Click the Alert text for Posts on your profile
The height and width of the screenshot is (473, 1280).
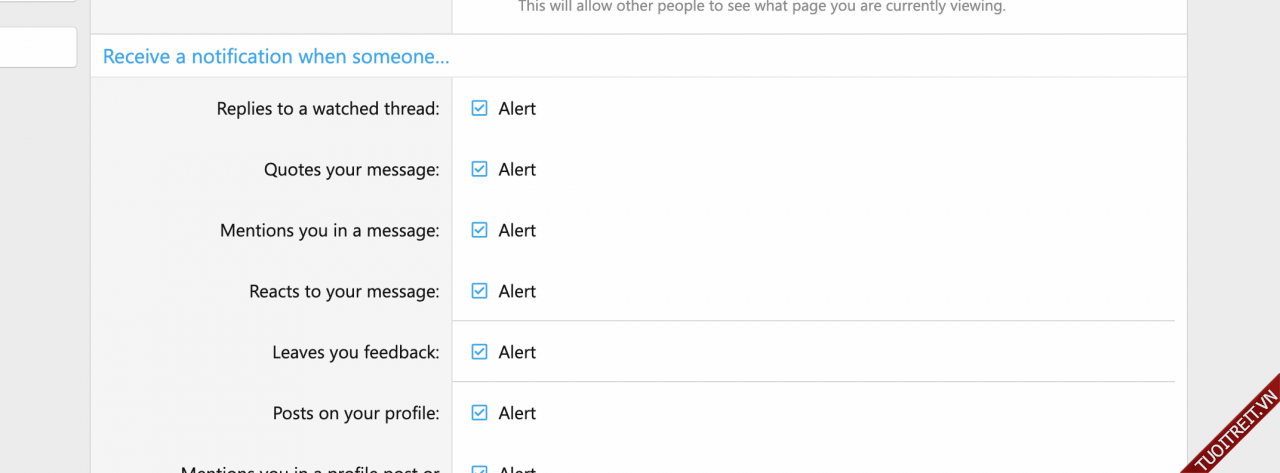517,414
